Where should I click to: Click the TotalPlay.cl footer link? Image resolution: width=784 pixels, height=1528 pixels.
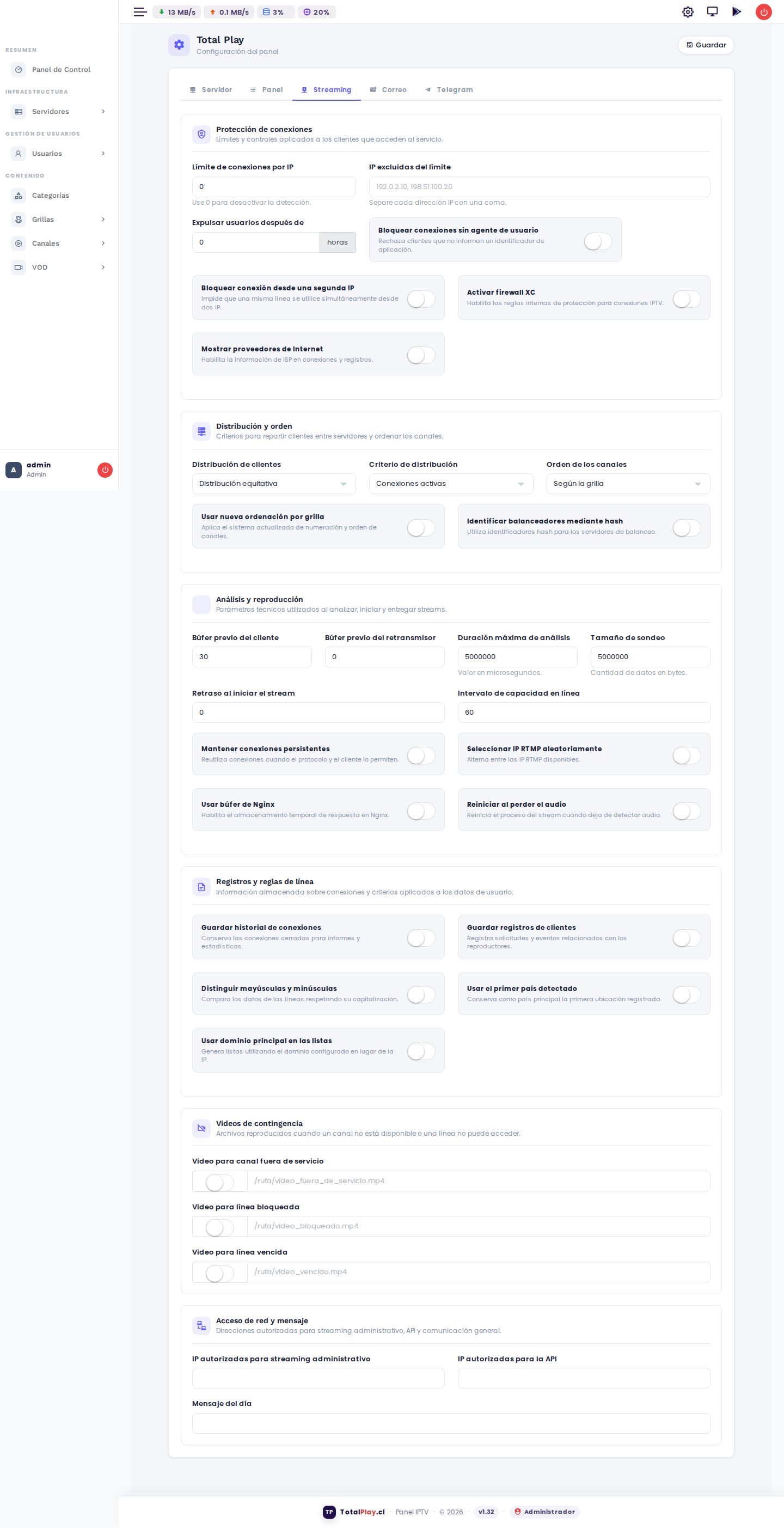pyautogui.click(x=363, y=1512)
